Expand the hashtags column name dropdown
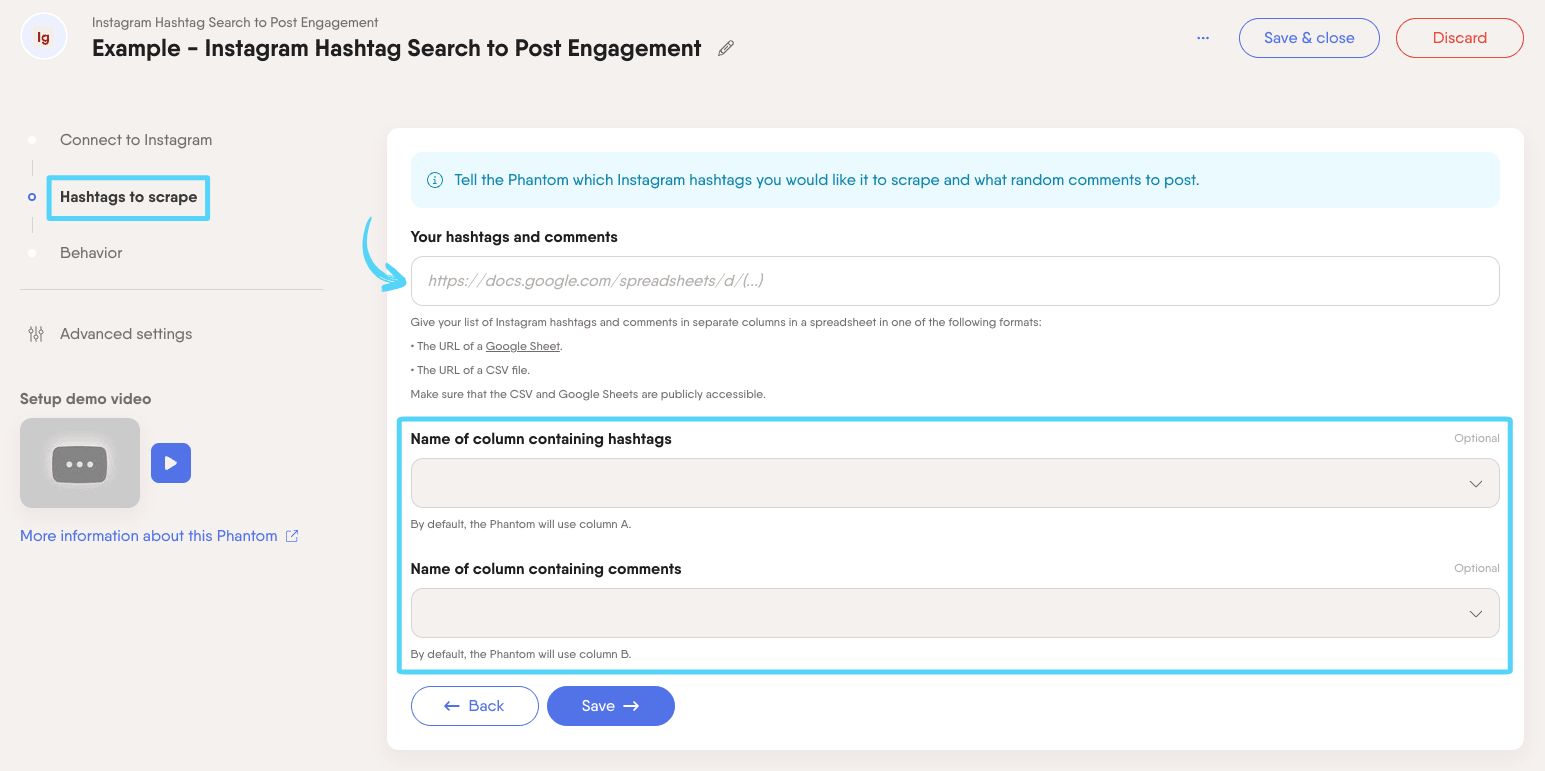The image size is (1545, 771). coord(955,483)
